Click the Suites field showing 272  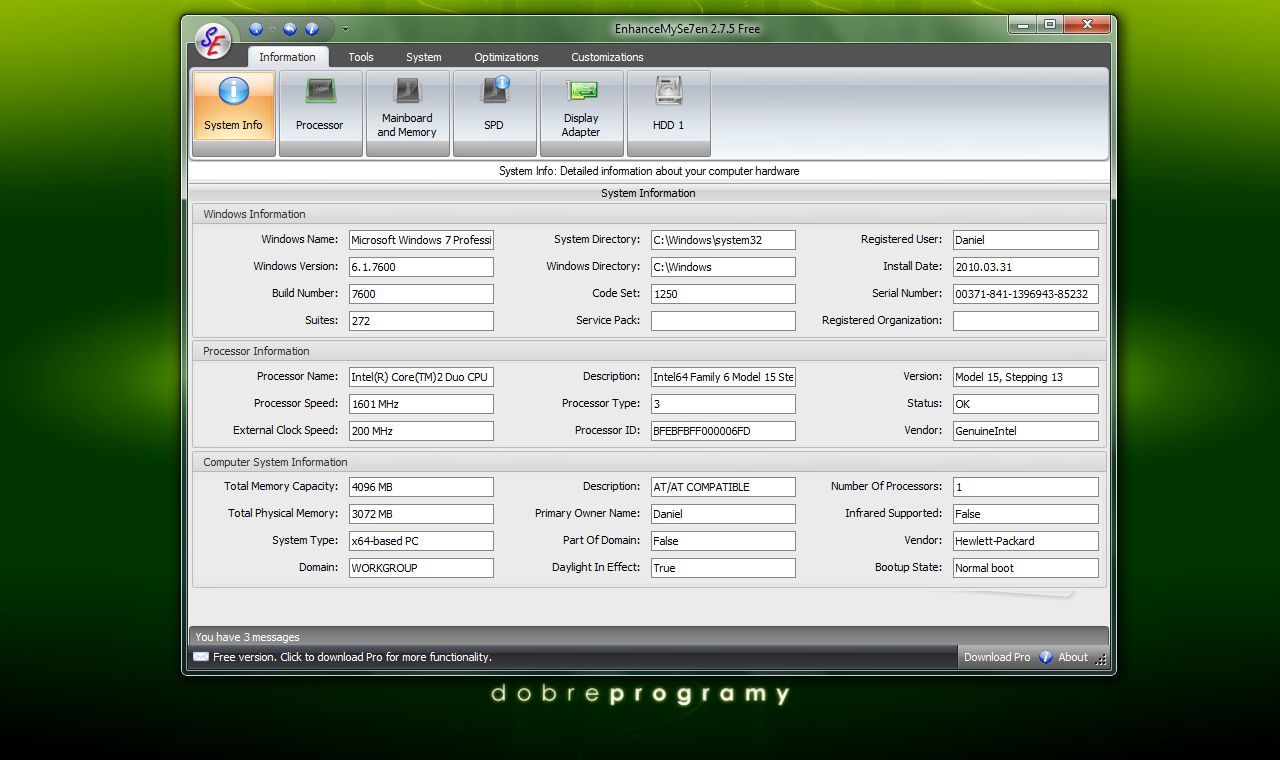(x=421, y=321)
